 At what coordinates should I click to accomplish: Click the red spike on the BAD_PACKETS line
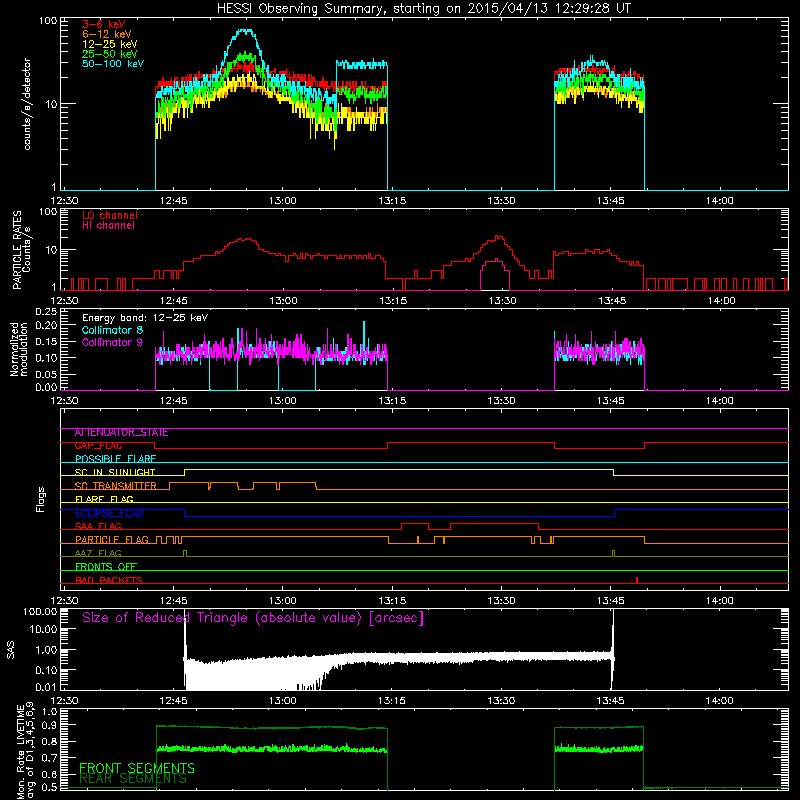click(637, 580)
